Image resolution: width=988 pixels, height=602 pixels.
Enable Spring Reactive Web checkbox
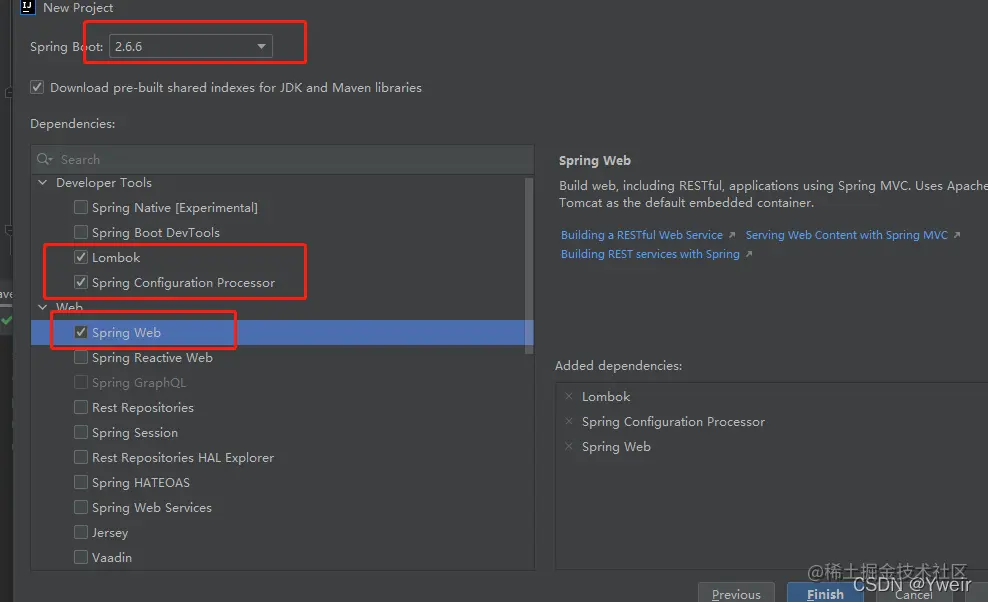[x=81, y=357]
